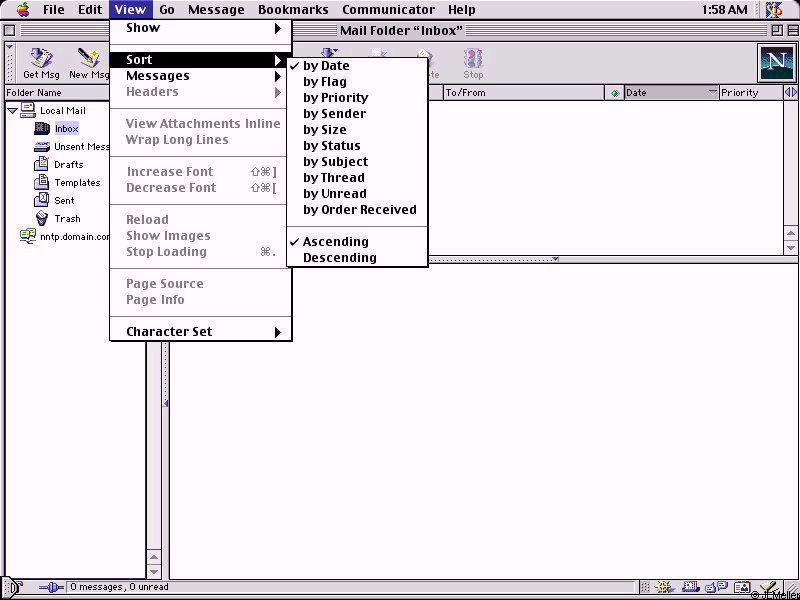
Task: Sort messages by Date
Action: point(326,66)
